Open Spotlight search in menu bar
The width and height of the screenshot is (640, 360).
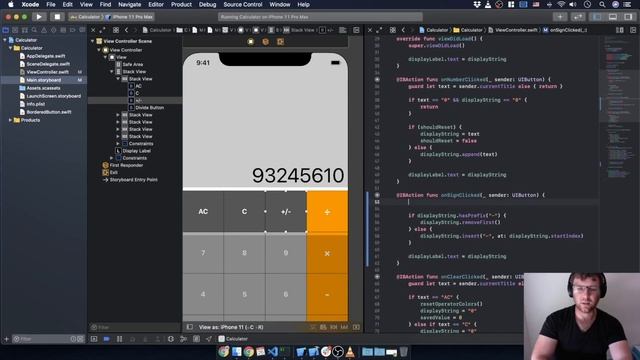click(602, 4)
